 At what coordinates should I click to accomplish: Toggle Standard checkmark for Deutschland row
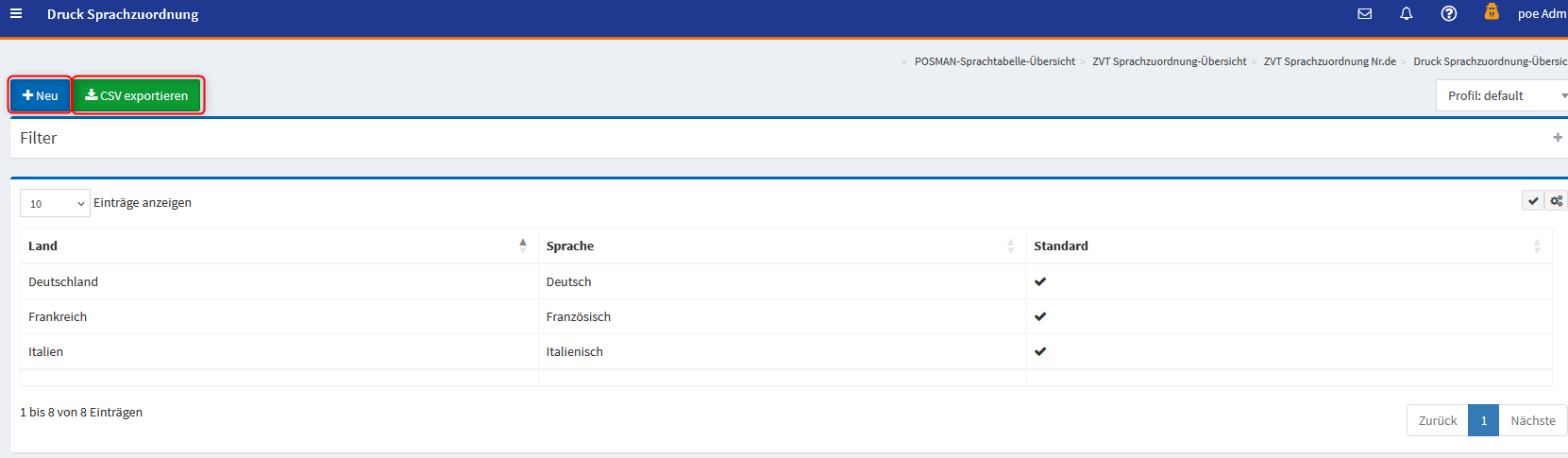click(1040, 281)
